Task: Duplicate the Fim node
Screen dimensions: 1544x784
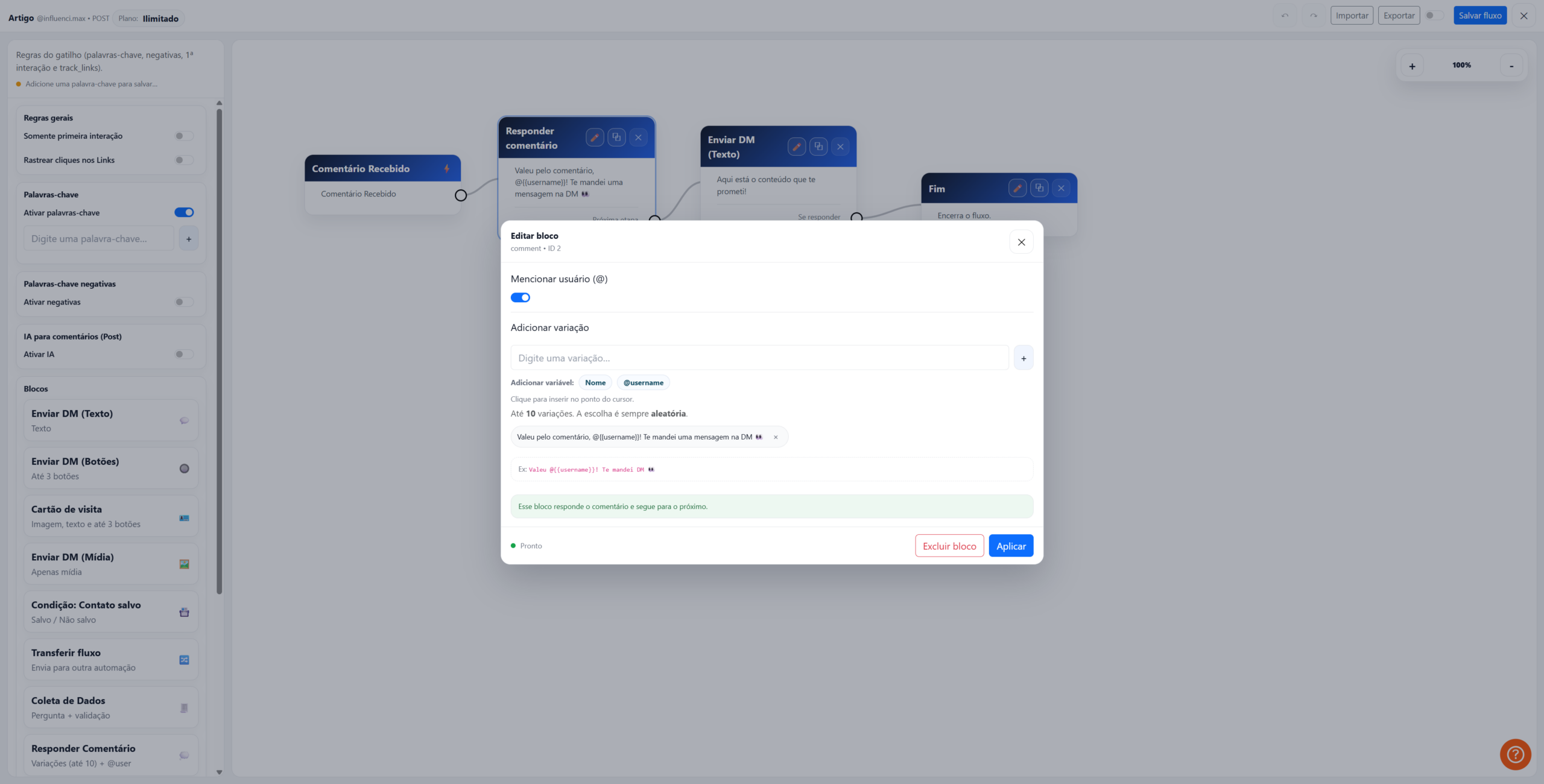Action: click(x=1039, y=188)
